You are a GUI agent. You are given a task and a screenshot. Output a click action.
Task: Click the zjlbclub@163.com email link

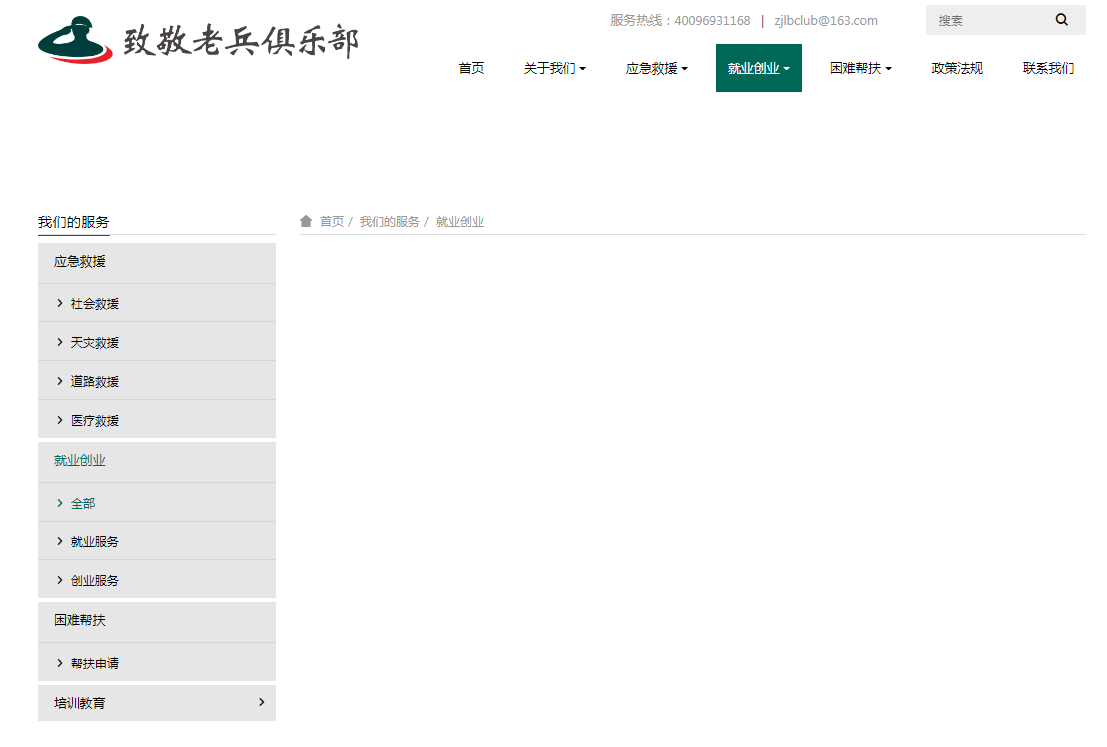click(825, 20)
